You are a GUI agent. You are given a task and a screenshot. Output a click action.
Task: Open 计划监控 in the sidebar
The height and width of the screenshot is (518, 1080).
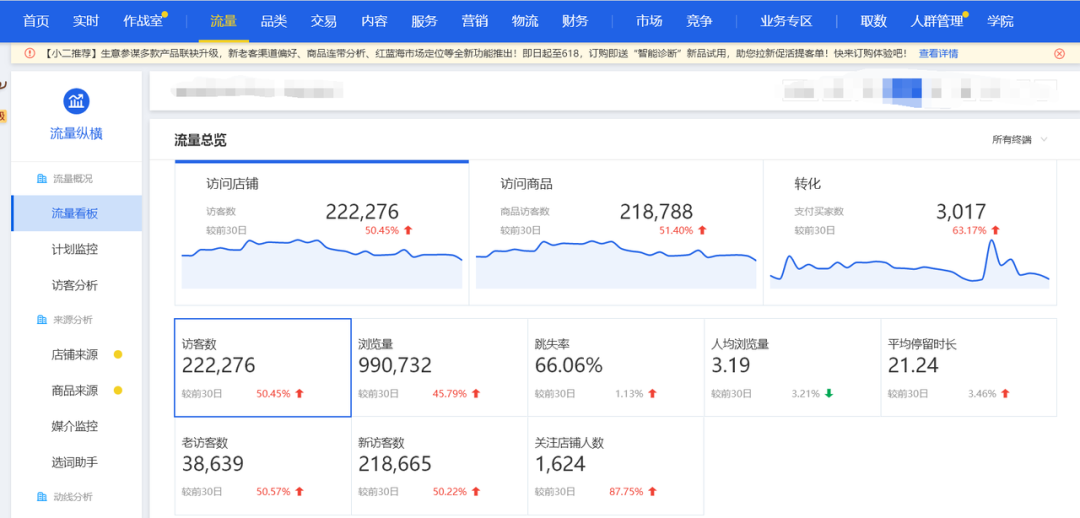coord(76,249)
